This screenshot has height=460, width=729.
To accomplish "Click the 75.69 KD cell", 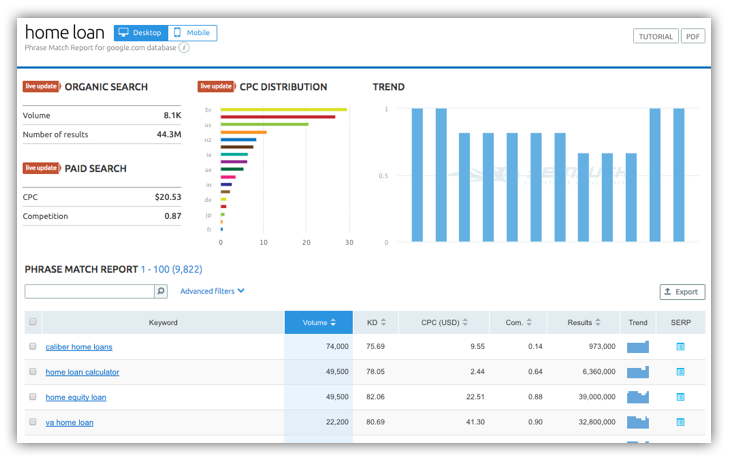I will 376,347.
